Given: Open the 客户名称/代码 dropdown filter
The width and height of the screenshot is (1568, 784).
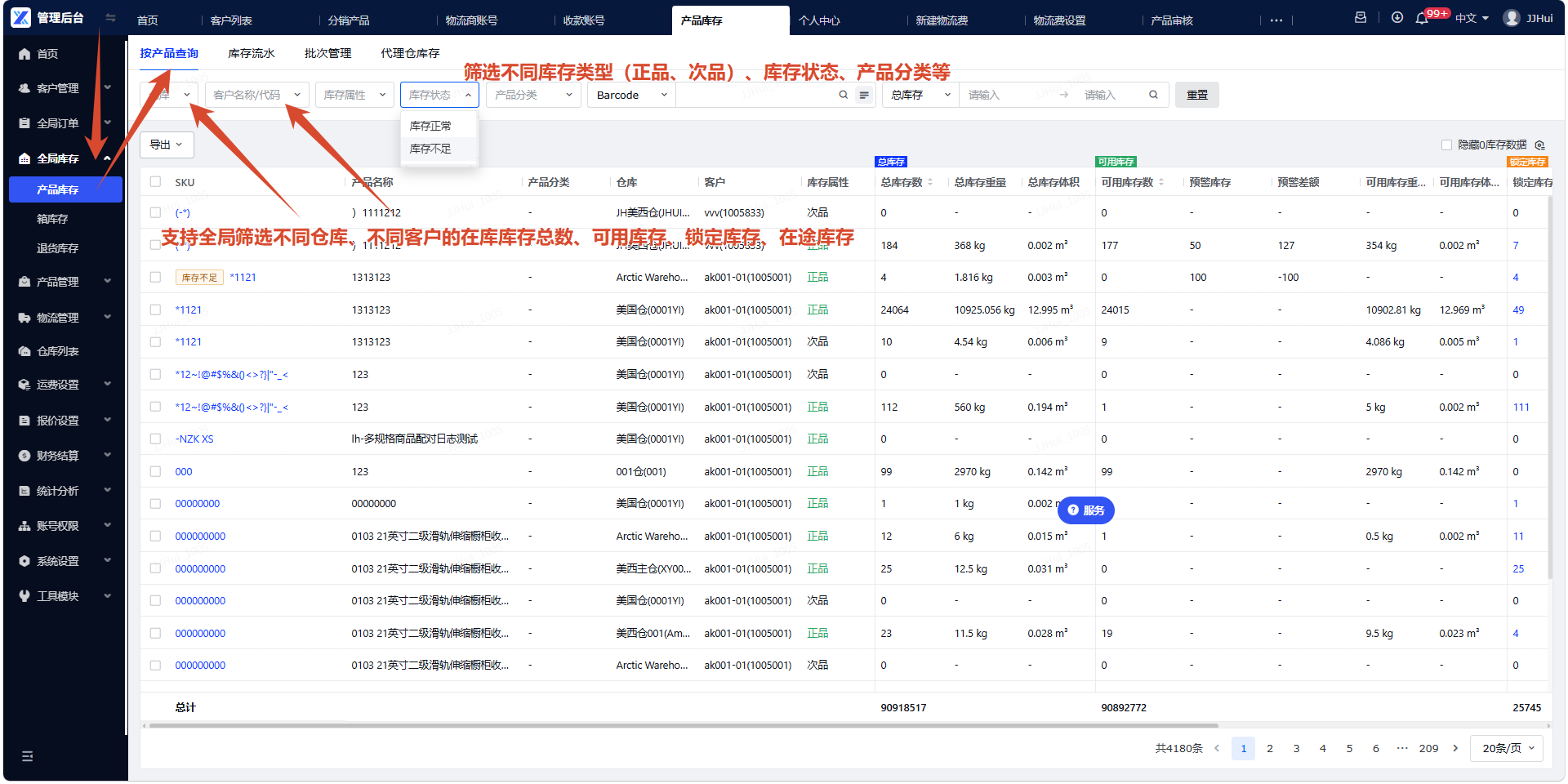Looking at the screenshot, I should 257,95.
